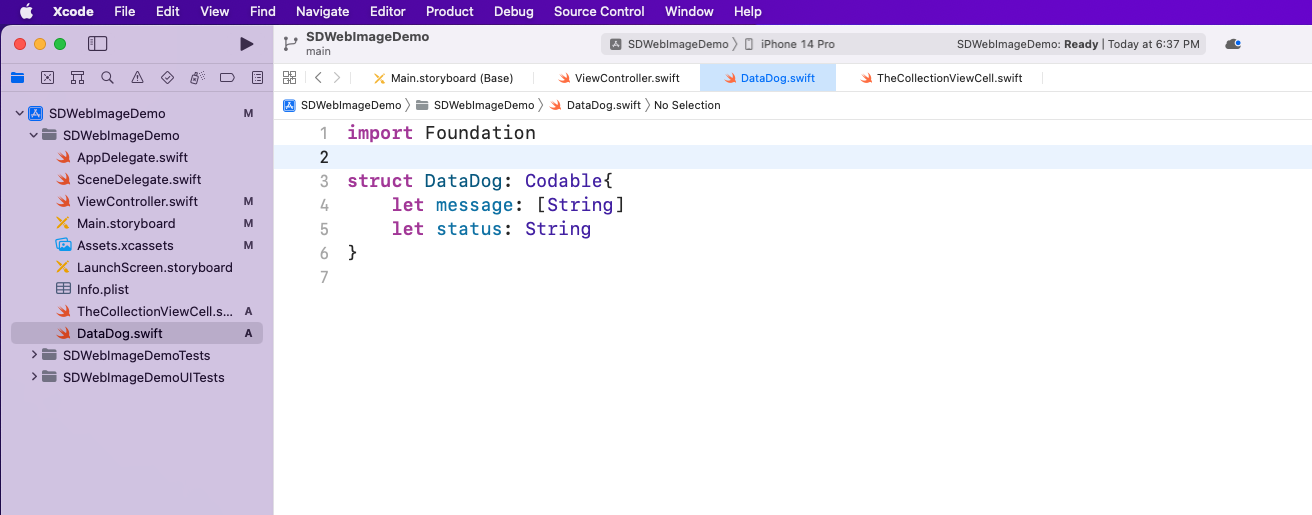Click the branch icon beside project title
Image resolution: width=1312 pixels, height=515 pixels.
point(290,44)
